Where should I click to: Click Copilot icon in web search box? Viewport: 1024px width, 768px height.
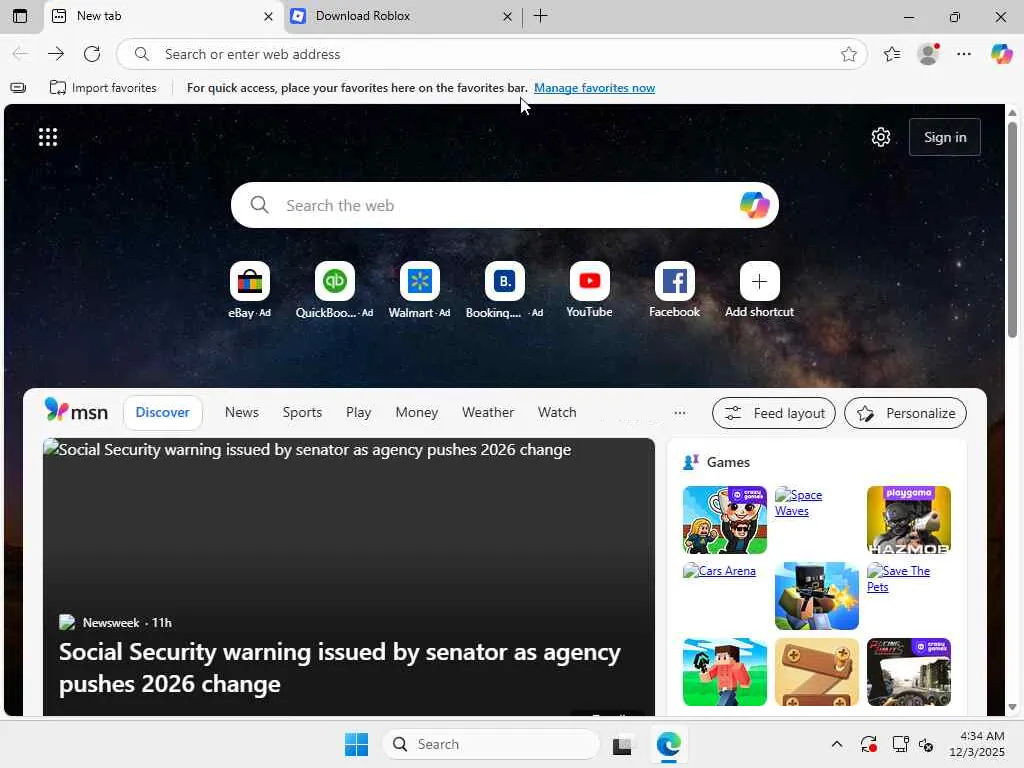tap(754, 205)
